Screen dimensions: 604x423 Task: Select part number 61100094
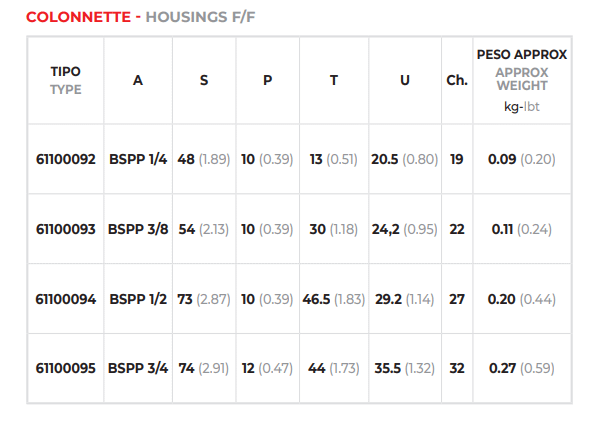coord(65,299)
